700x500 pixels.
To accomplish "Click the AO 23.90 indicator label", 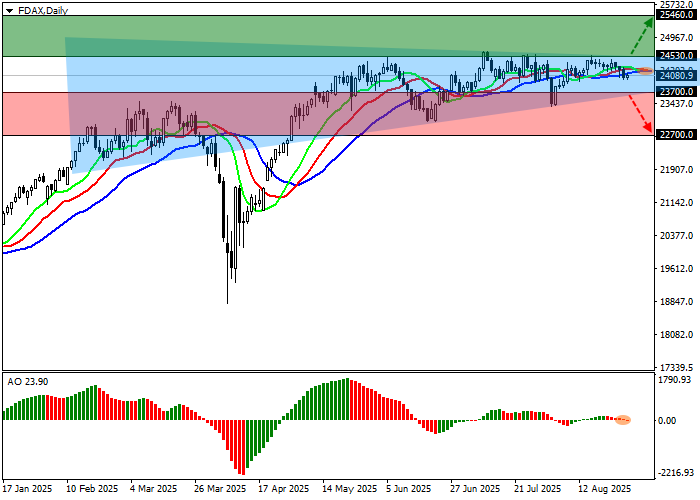I will click(x=28, y=382).
